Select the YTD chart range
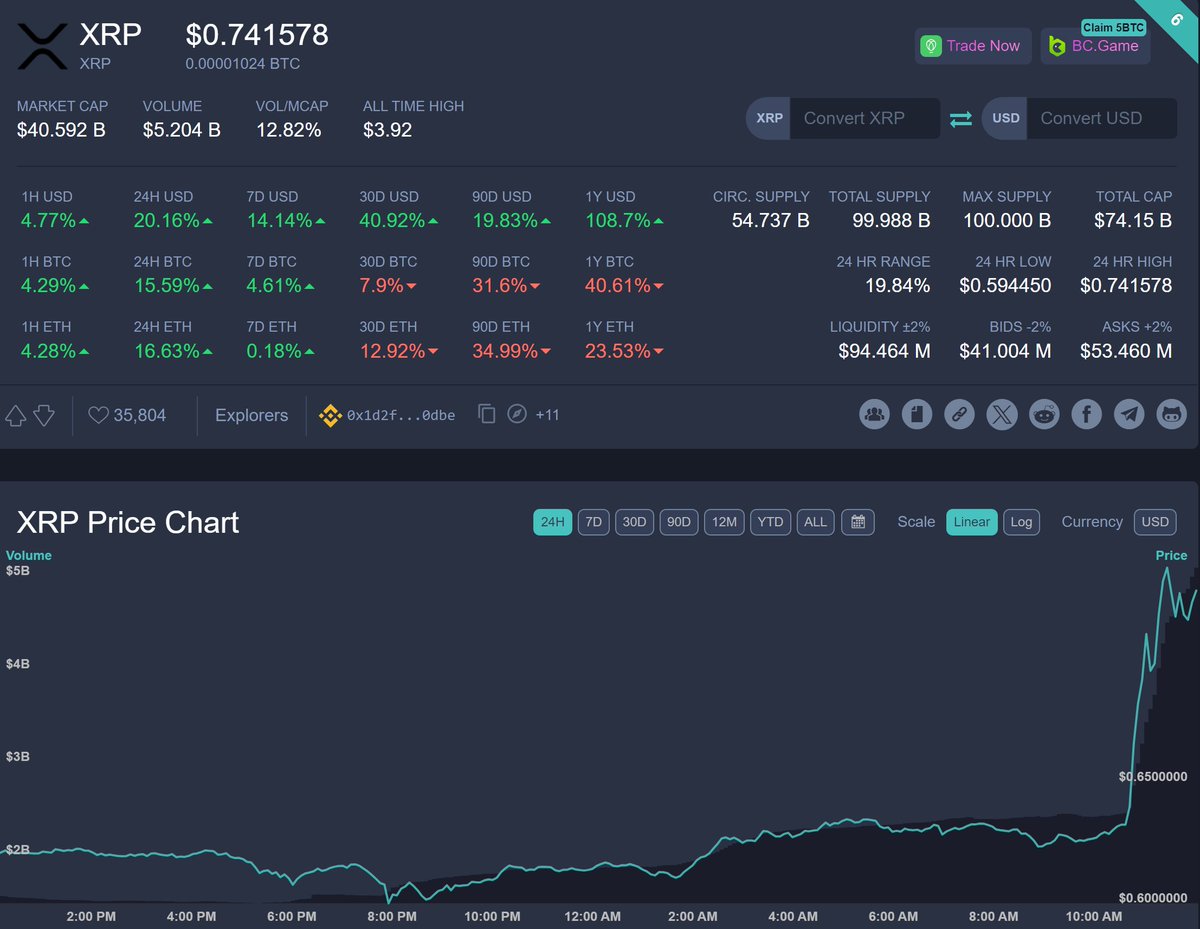The height and width of the screenshot is (929, 1200). [x=771, y=522]
